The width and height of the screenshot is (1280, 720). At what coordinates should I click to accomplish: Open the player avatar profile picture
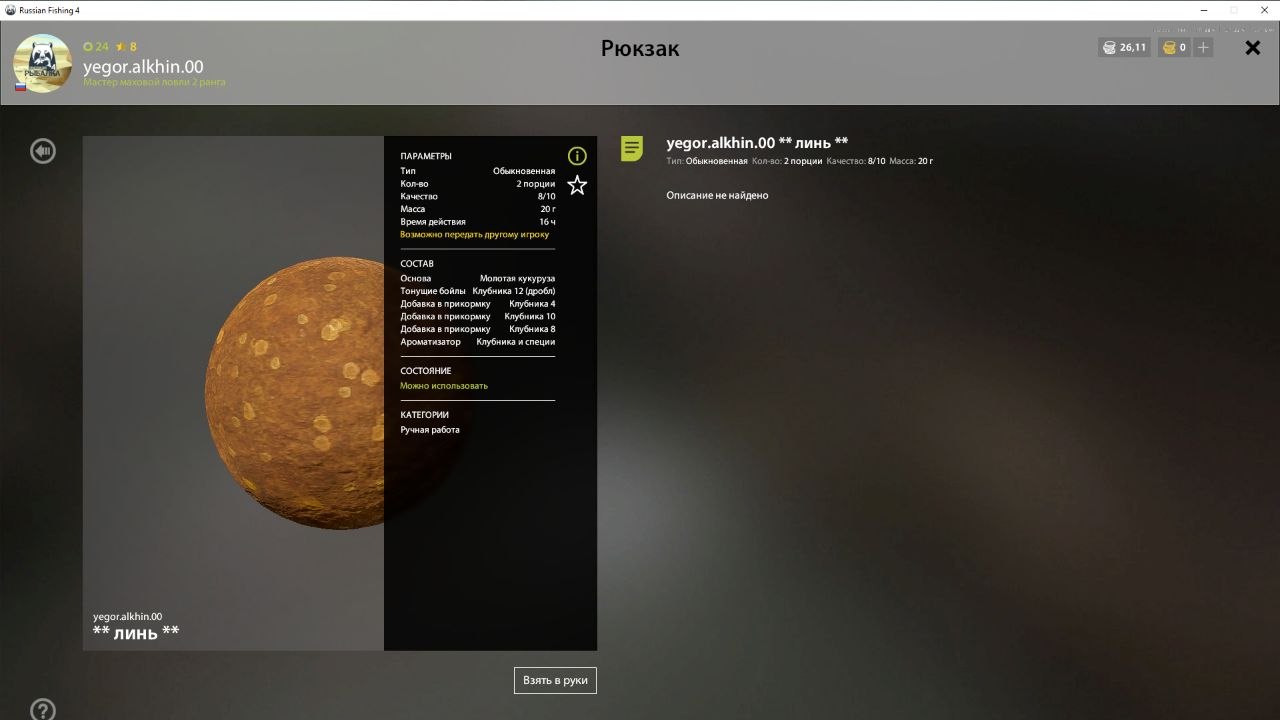[42, 63]
